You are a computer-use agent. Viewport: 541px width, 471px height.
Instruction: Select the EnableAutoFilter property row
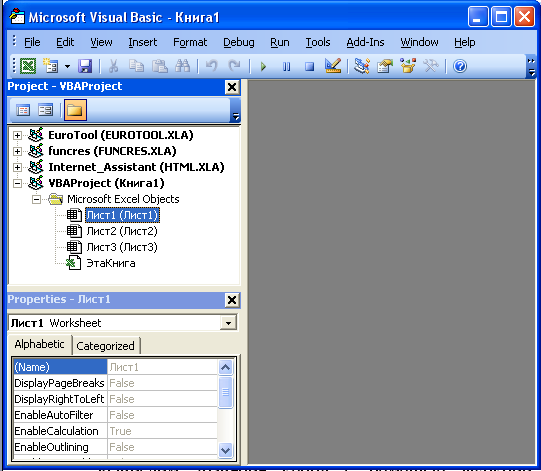(115, 415)
